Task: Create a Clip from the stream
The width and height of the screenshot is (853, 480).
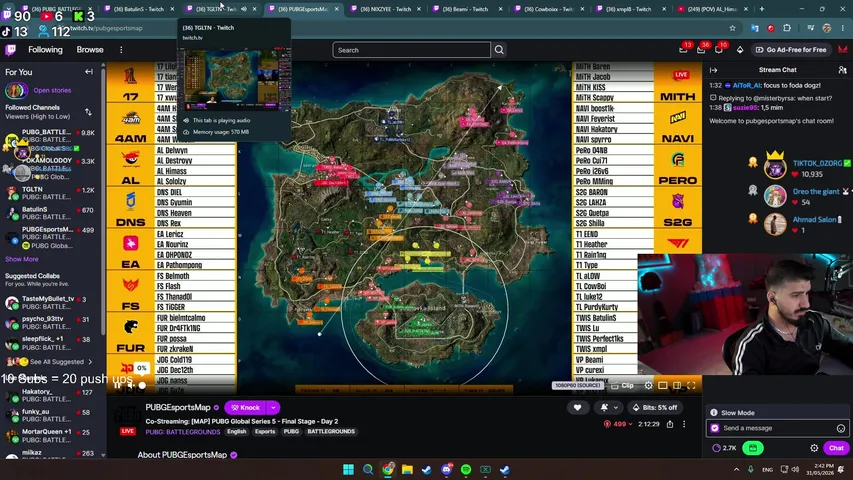Action: tap(622, 385)
